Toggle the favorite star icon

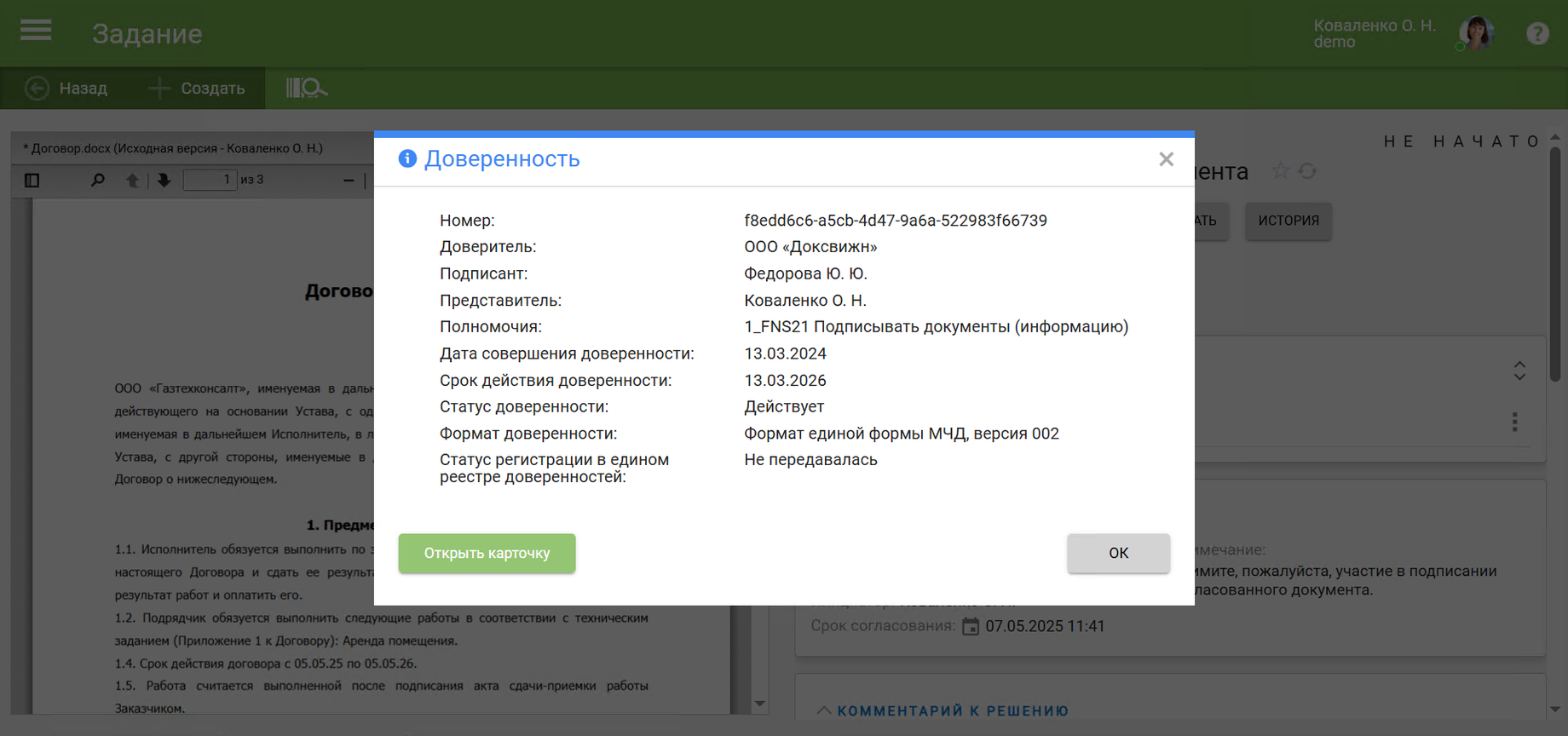click(x=1280, y=171)
